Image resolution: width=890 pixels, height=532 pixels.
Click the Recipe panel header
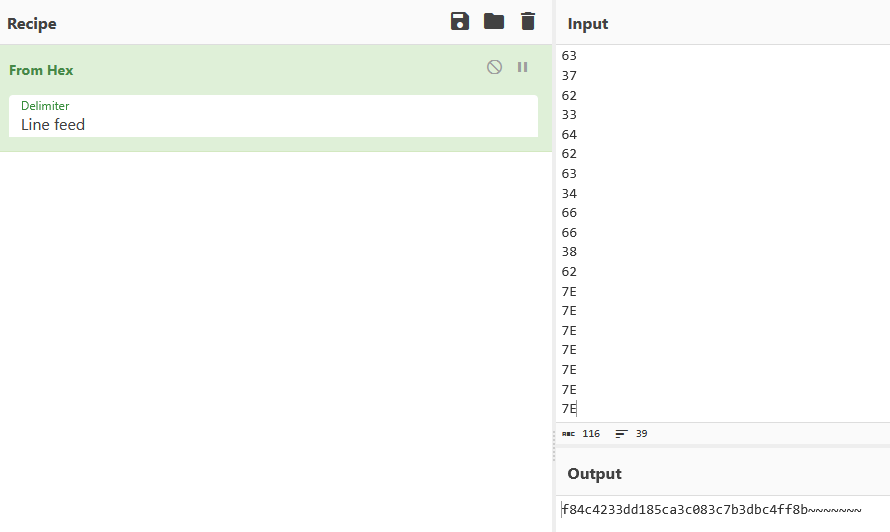coord(32,24)
